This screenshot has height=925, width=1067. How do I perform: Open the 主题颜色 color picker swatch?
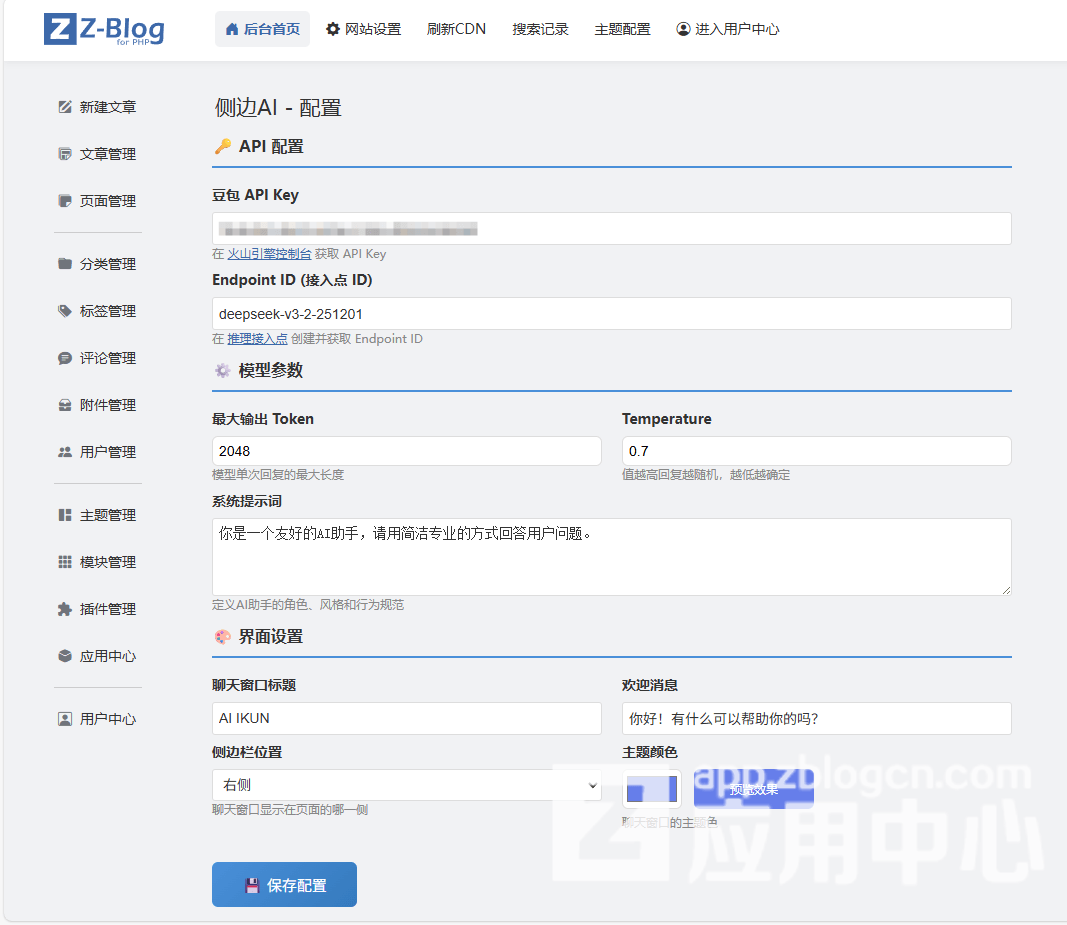click(x=651, y=789)
